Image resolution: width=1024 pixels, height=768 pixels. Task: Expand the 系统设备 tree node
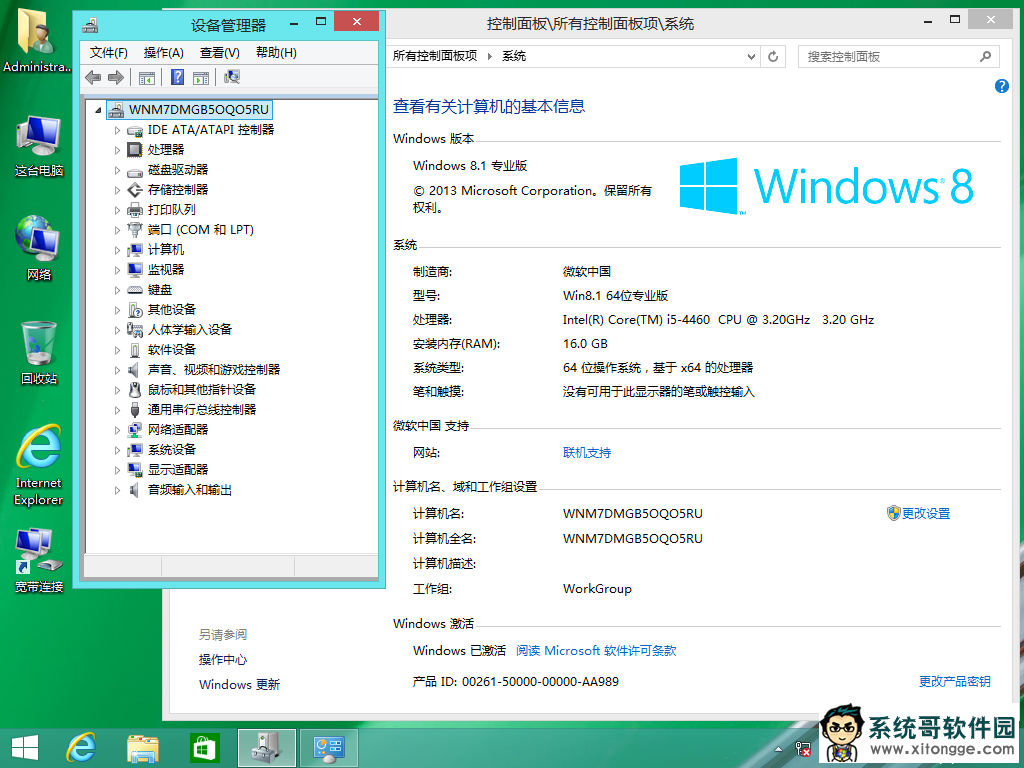point(118,450)
